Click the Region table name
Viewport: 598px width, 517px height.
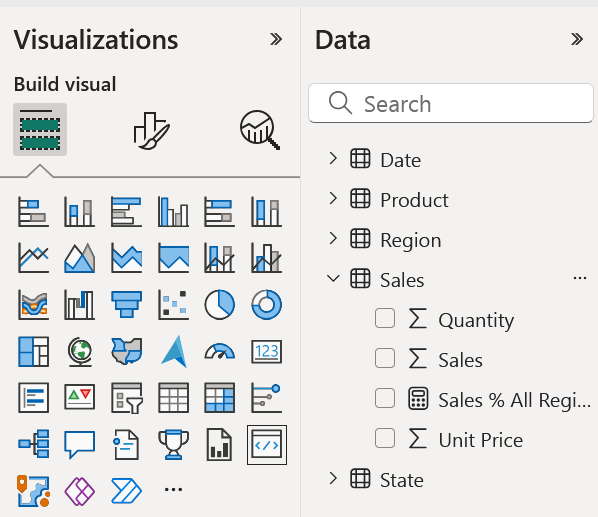click(411, 241)
